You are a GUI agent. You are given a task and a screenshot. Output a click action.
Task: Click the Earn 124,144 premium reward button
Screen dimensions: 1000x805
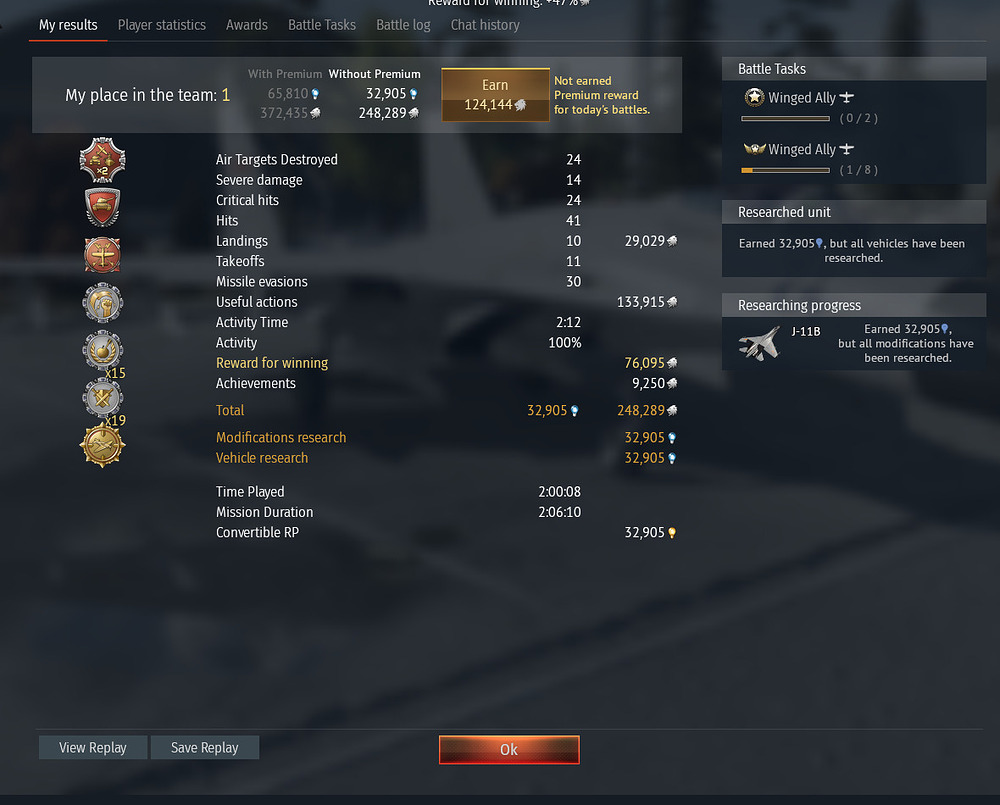pyautogui.click(x=496, y=94)
